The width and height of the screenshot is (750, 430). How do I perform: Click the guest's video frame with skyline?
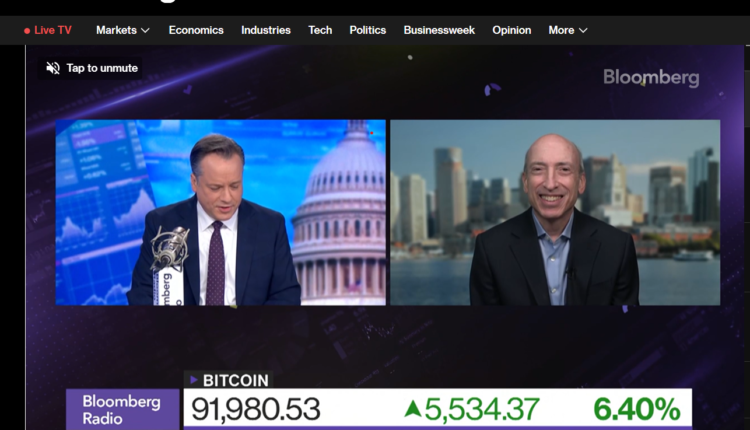[x=555, y=212]
